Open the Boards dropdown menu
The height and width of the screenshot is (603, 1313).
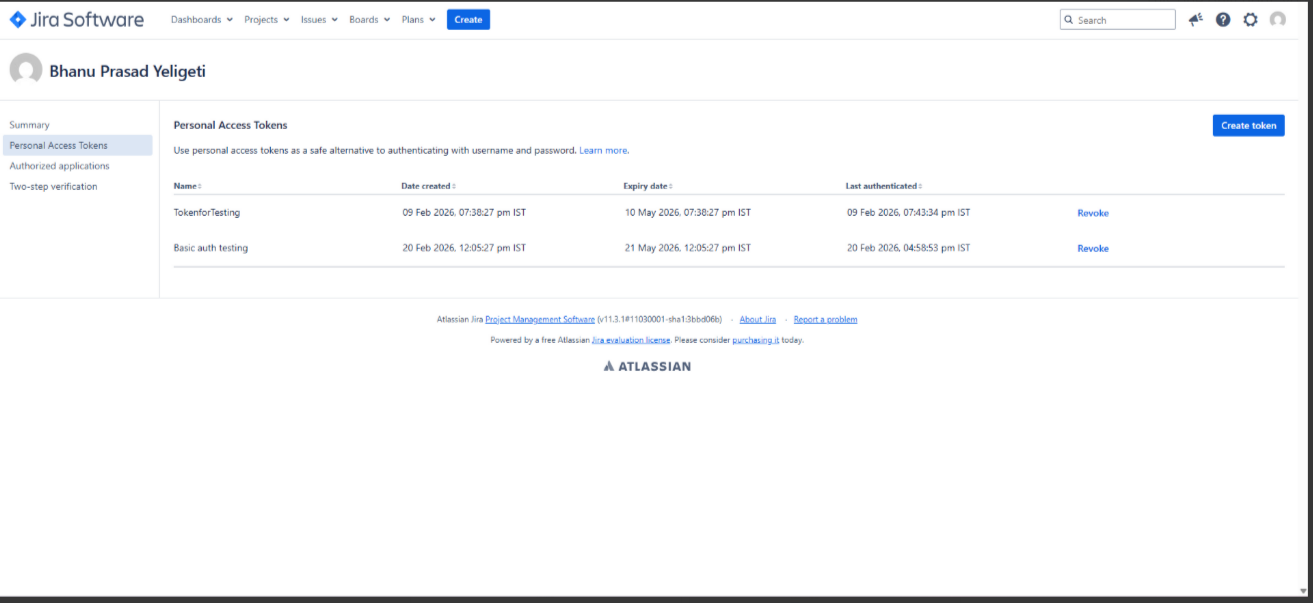click(369, 20)
